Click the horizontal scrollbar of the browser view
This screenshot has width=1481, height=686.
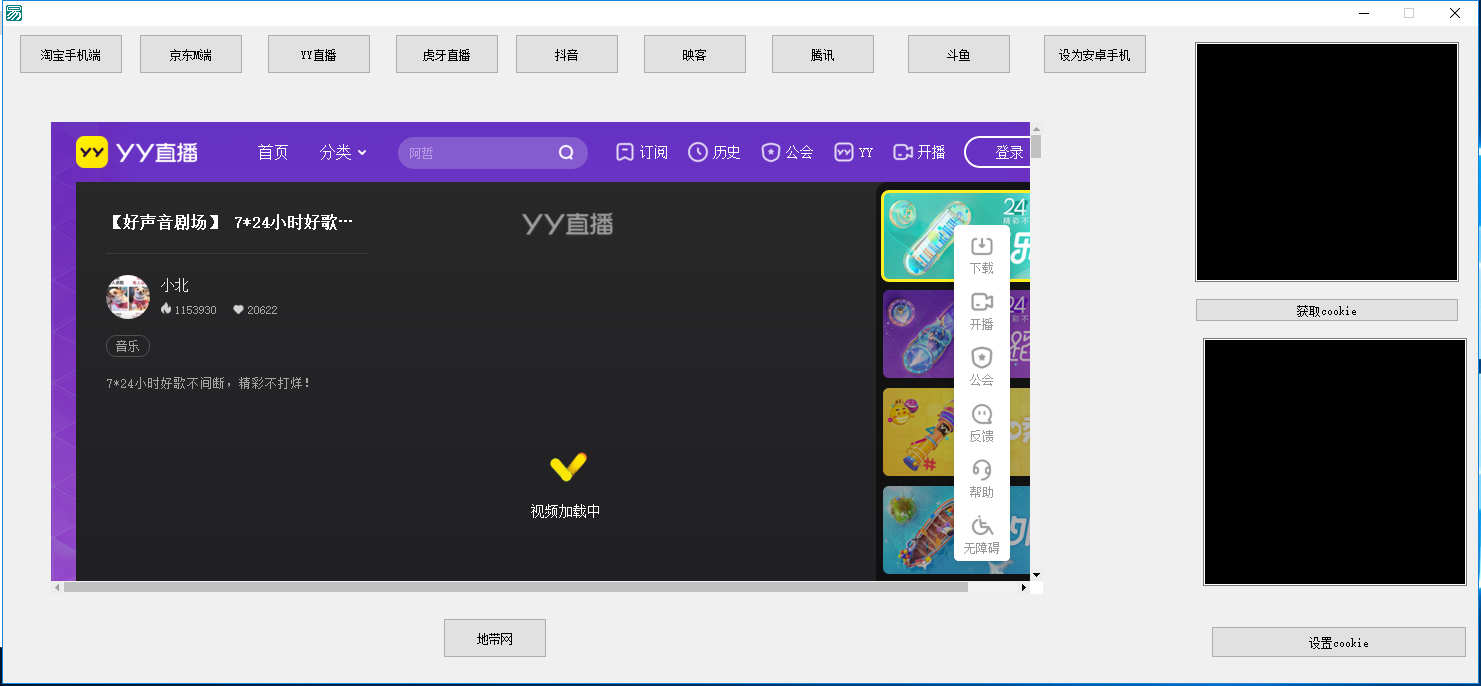(x=515, y=588)
